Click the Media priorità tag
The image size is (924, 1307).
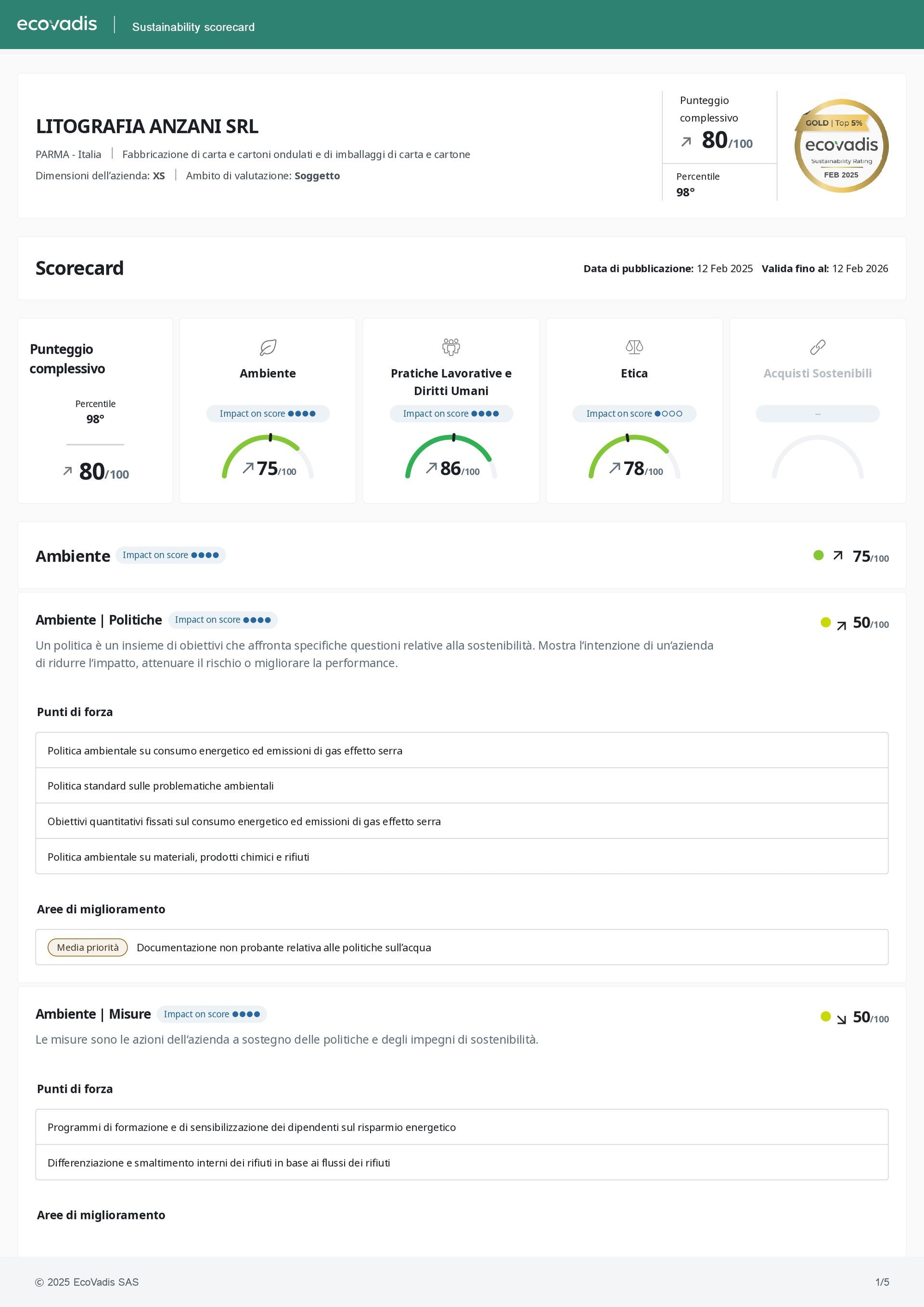88,947
